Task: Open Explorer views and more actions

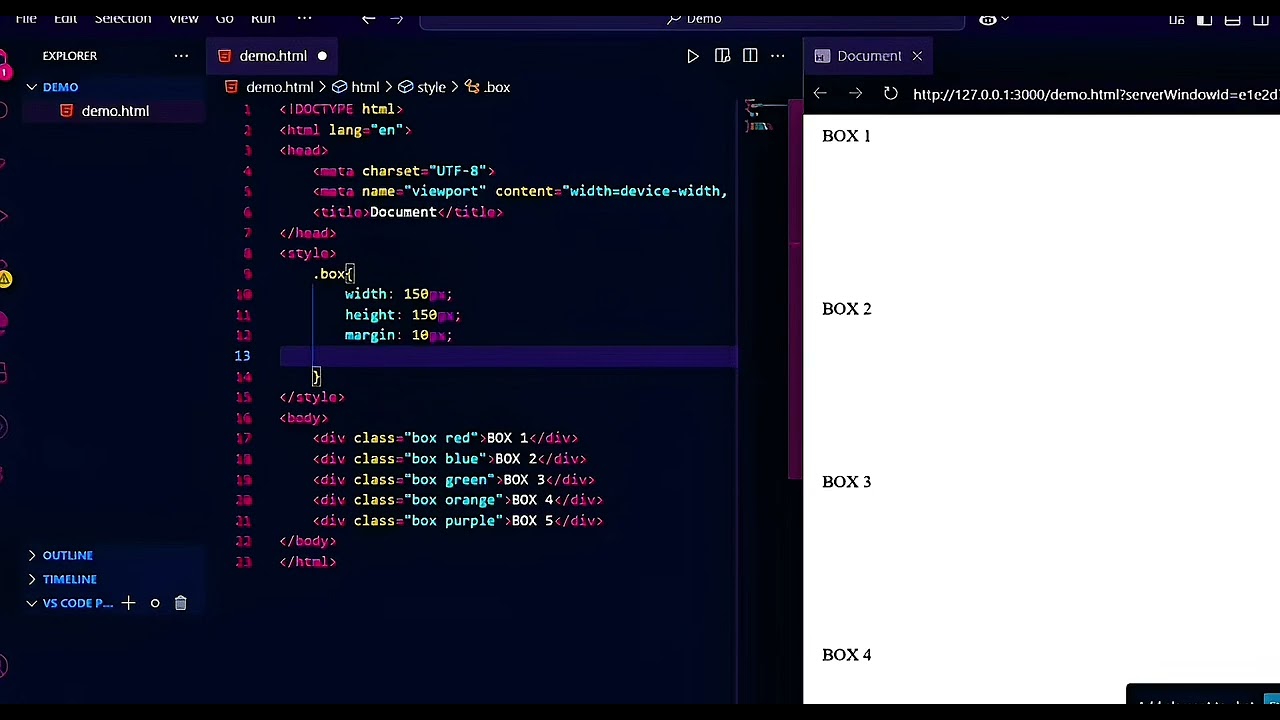Action: [x=181, y=56]
